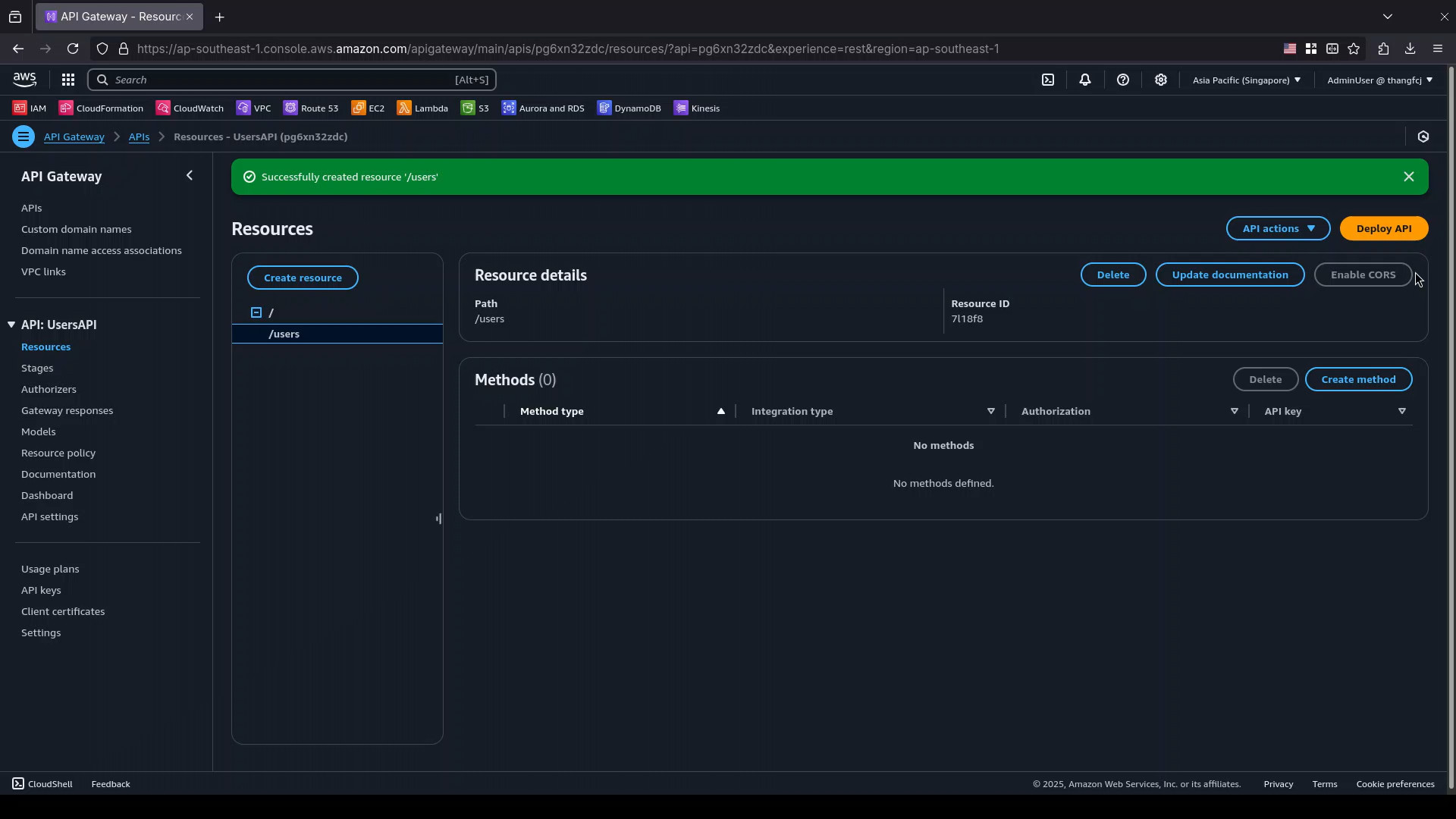Open CloudShell from the footer

pyautogui.click(x=42, y=784)
